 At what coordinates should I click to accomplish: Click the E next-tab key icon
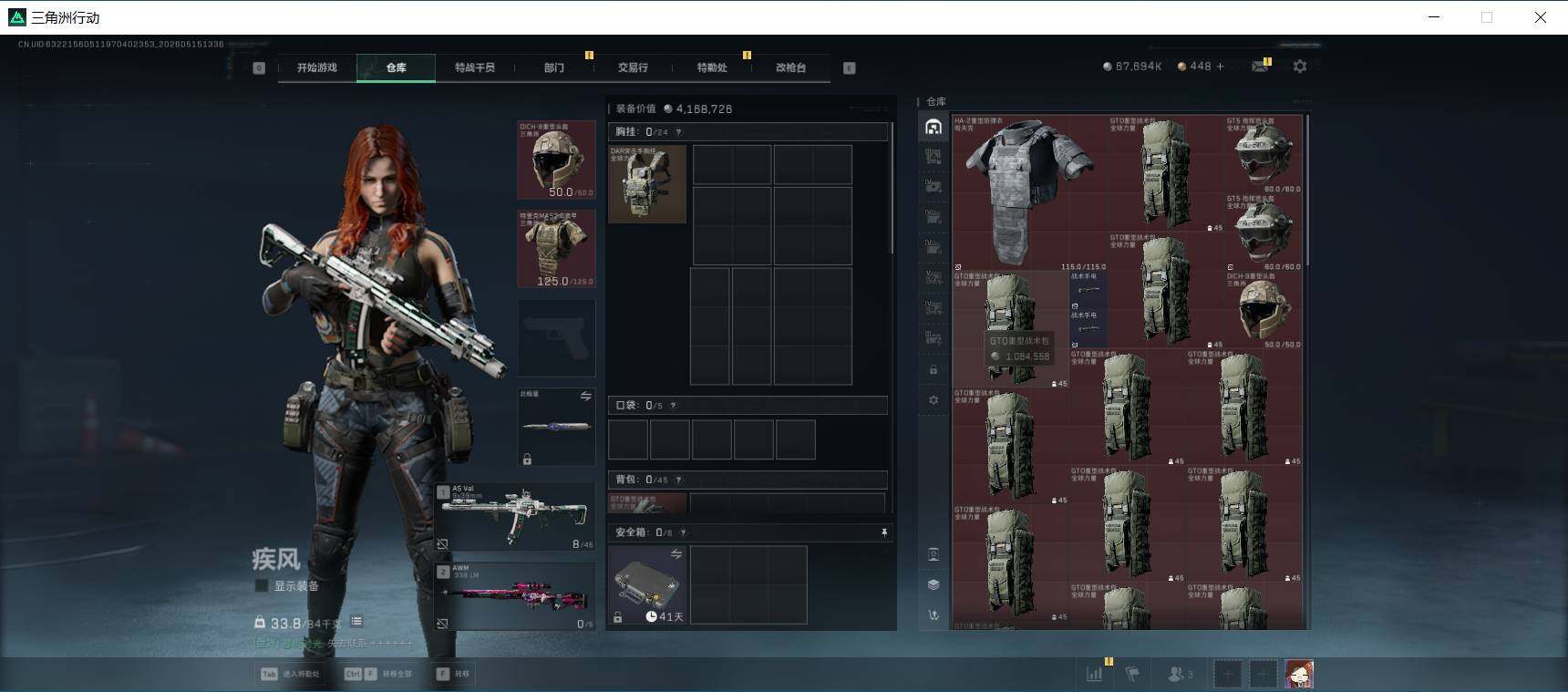(850, 67)
